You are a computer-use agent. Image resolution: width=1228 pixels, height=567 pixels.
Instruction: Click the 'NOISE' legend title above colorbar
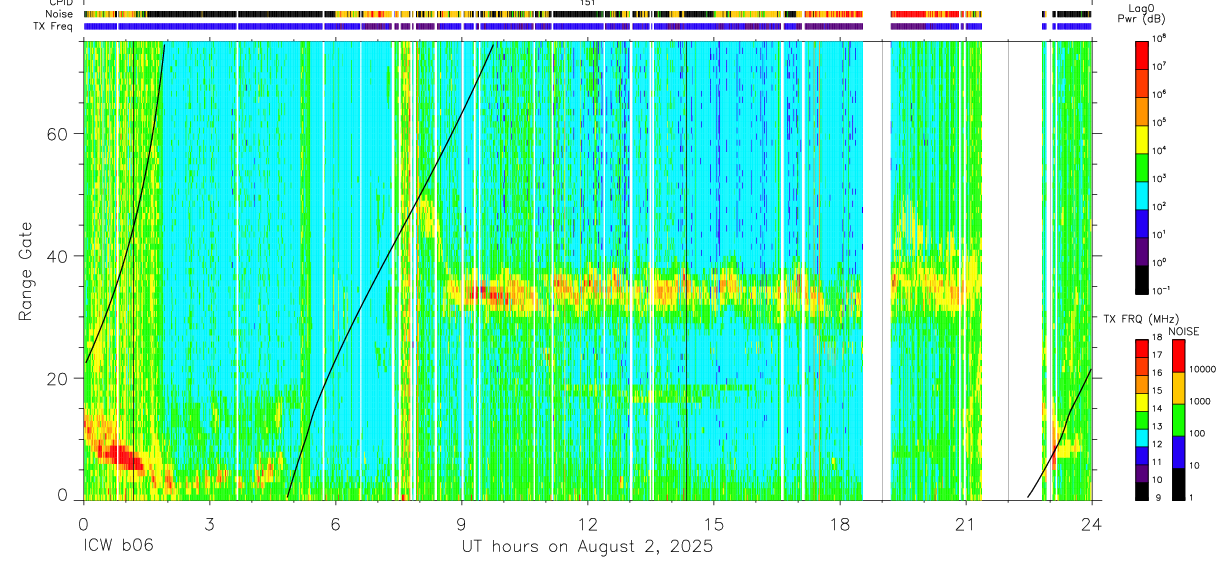point(1184,331)
